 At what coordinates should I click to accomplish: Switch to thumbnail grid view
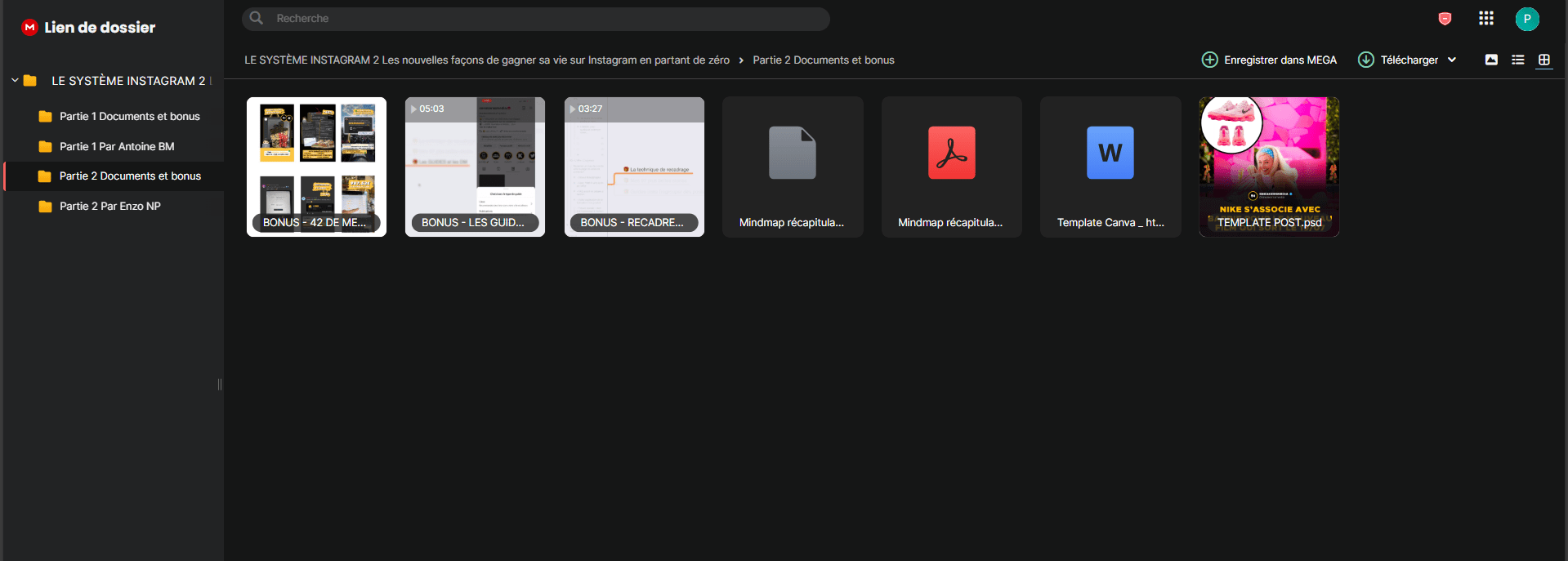point(1544,60)
